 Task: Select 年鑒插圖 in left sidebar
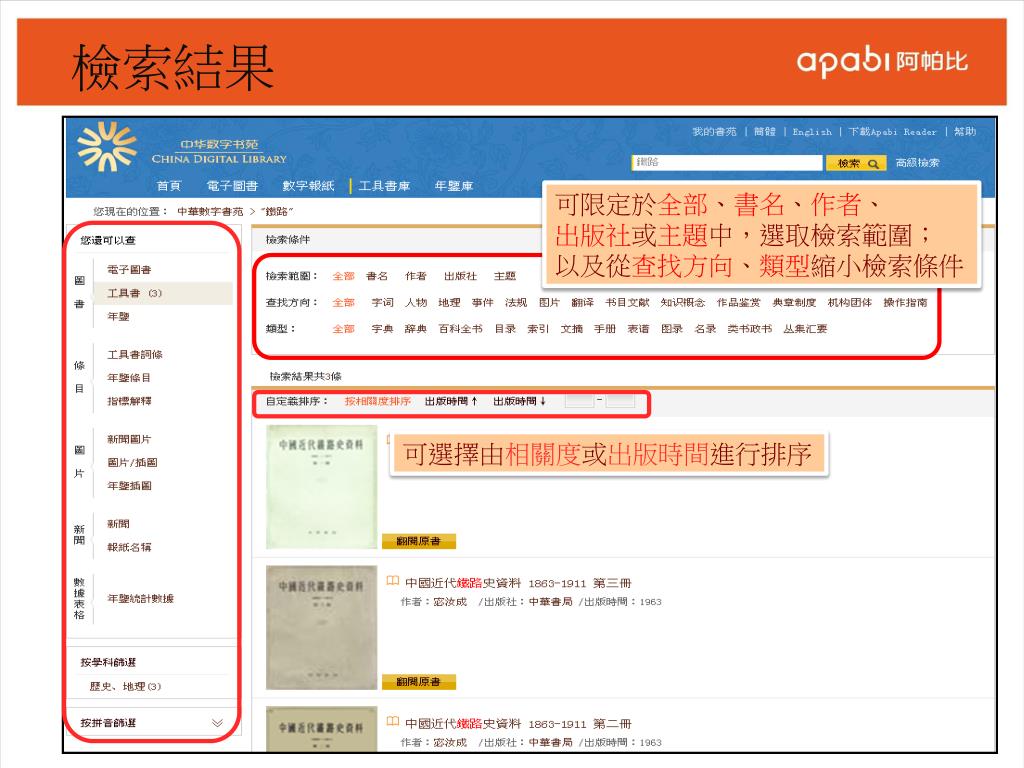(x=129, y=486)
